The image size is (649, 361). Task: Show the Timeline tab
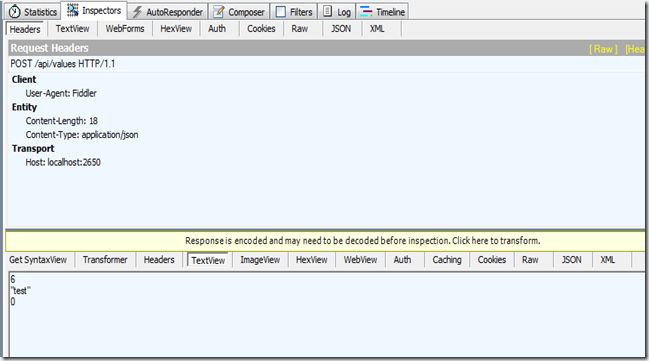382,12
